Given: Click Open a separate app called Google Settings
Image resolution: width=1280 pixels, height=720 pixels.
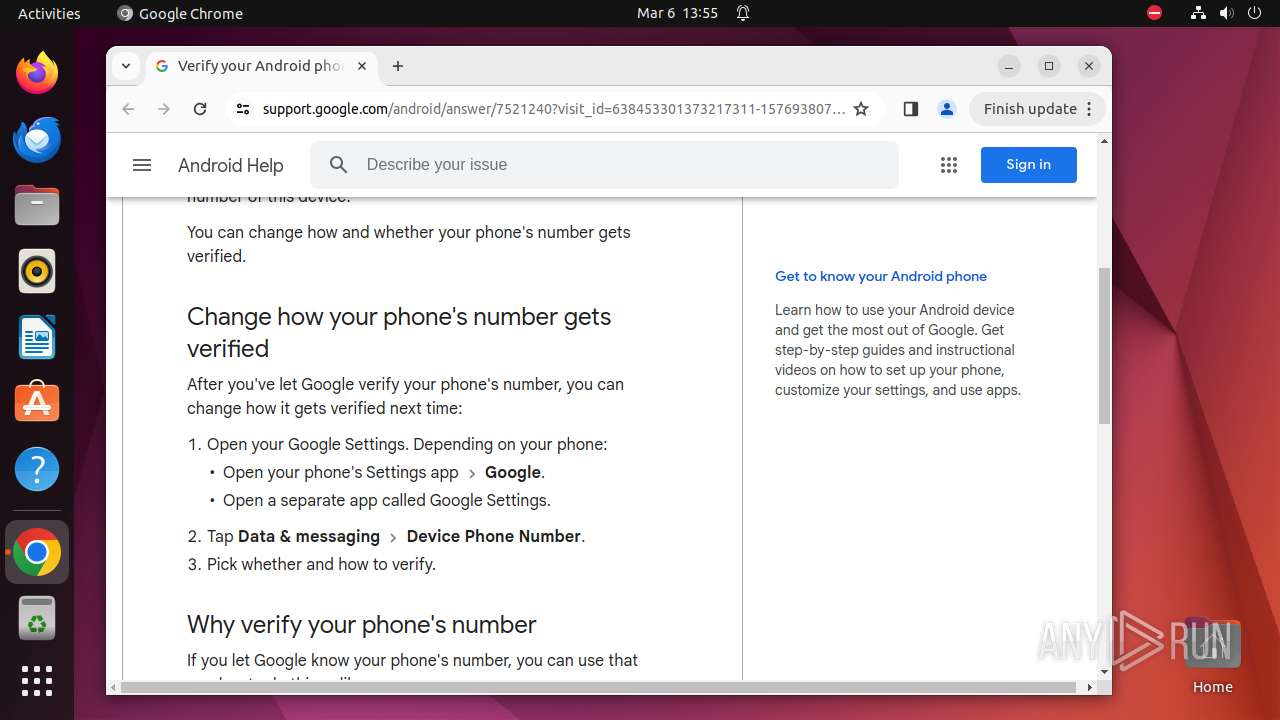Looking at the screenshot, I should point(387,501).
